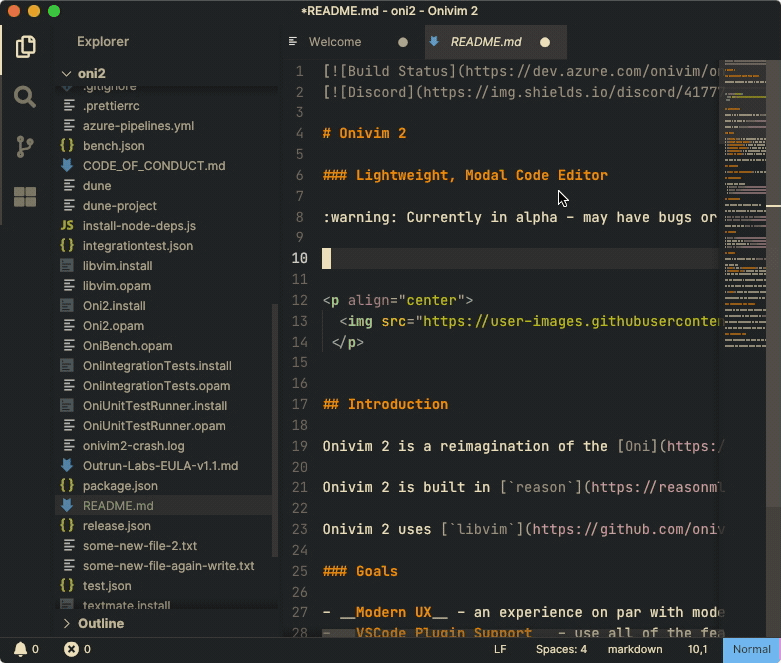Click the Normal mode indicator

tap(752, 650)
